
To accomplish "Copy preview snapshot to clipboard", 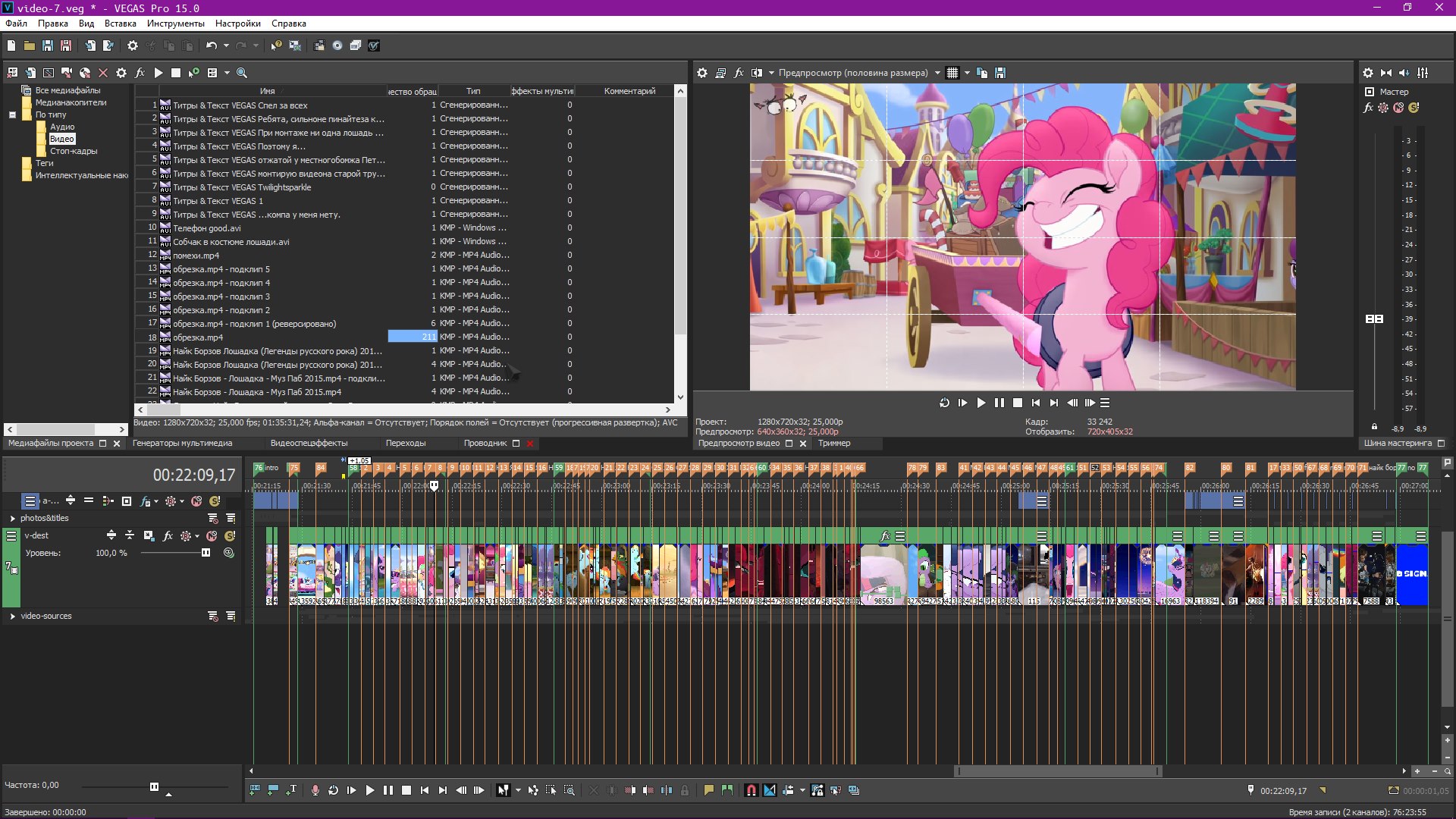I will [x=982, y=73].
